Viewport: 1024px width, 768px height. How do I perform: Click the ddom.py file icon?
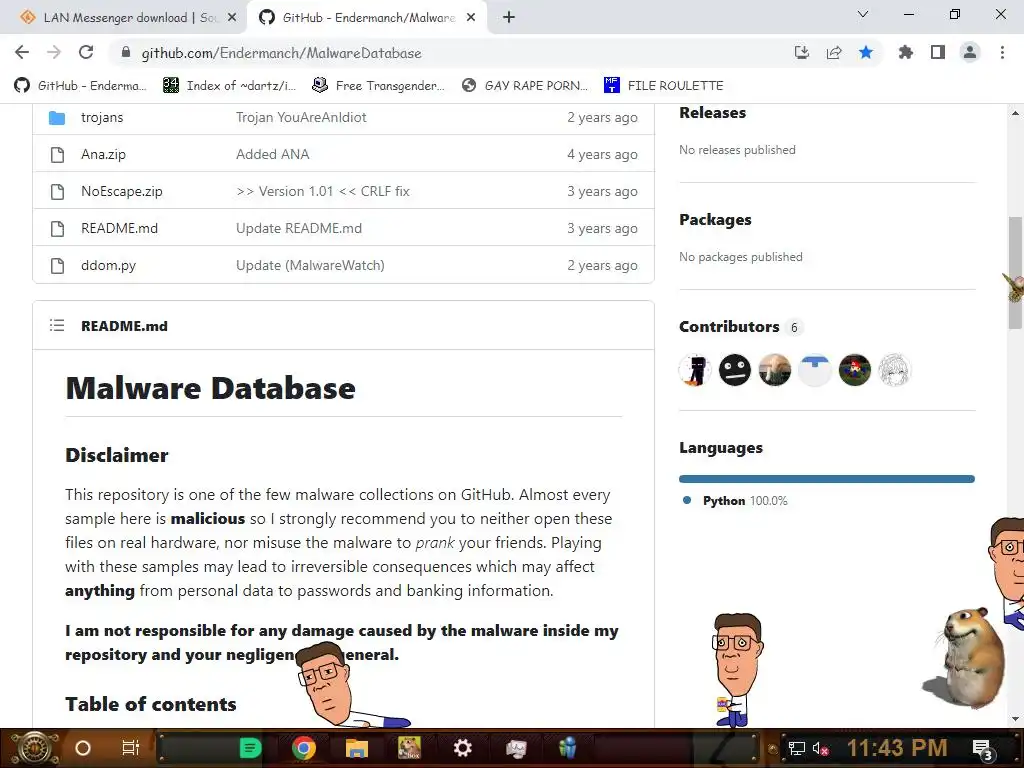coord(57,266)
